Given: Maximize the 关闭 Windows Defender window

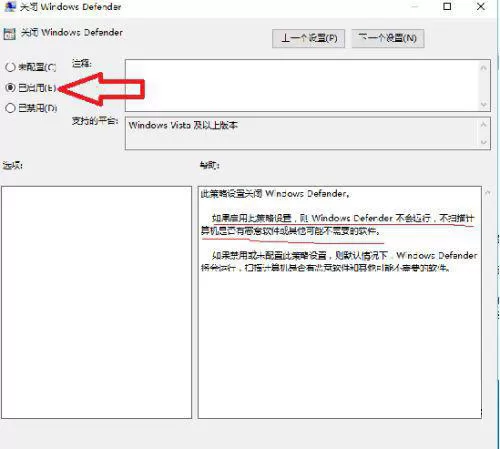Looking at the screenshot, I should [x=447, y=6].
